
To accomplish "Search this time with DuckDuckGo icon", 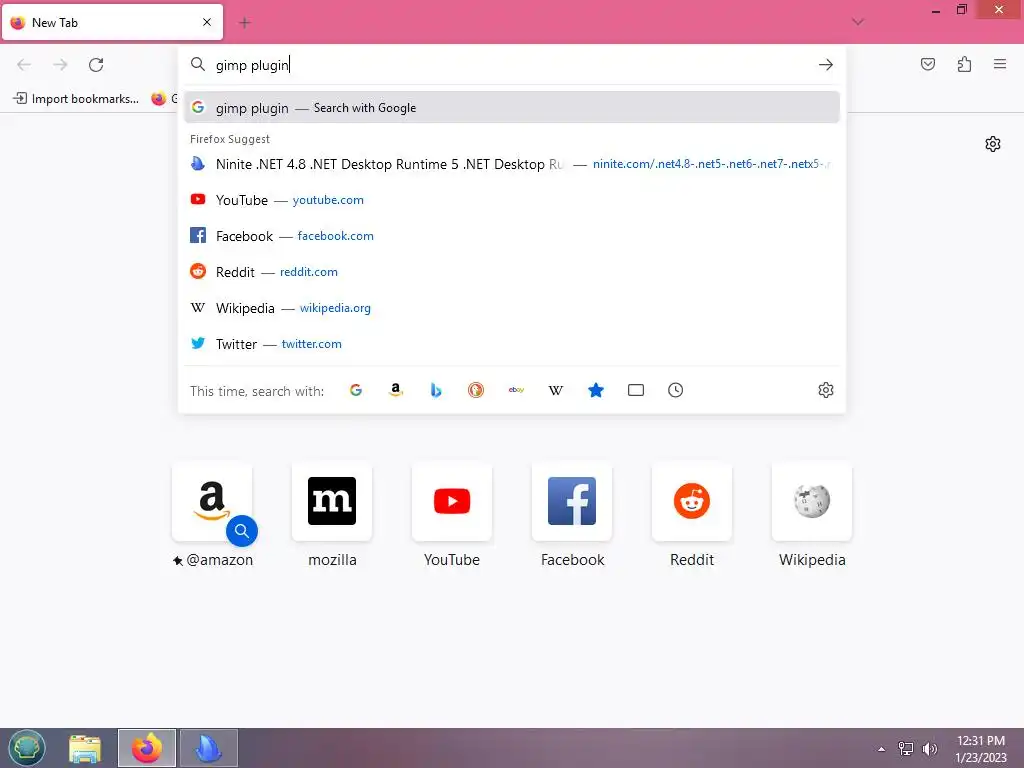I will tap(475, 390).
